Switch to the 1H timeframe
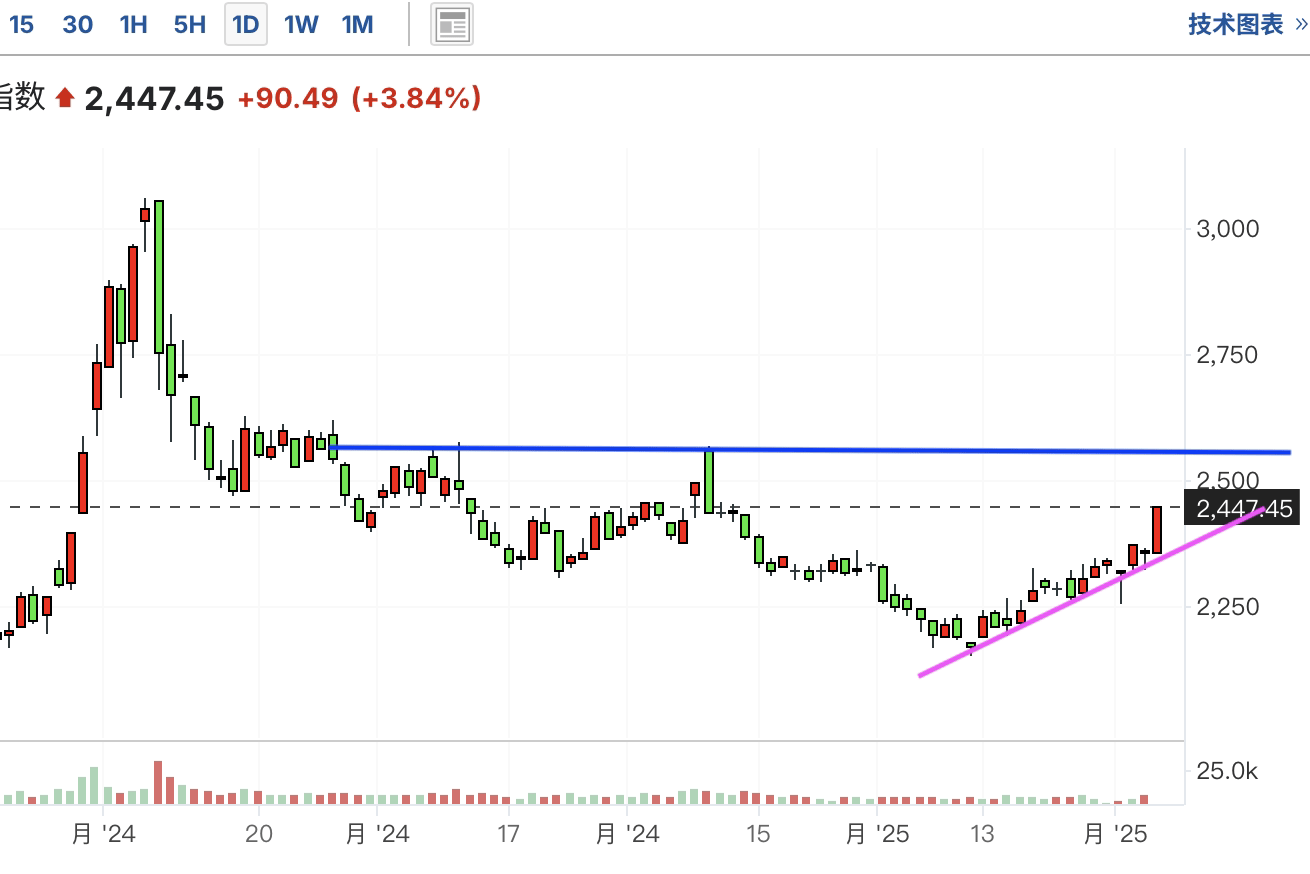1310x874 pixels. [x=133, y=24]
